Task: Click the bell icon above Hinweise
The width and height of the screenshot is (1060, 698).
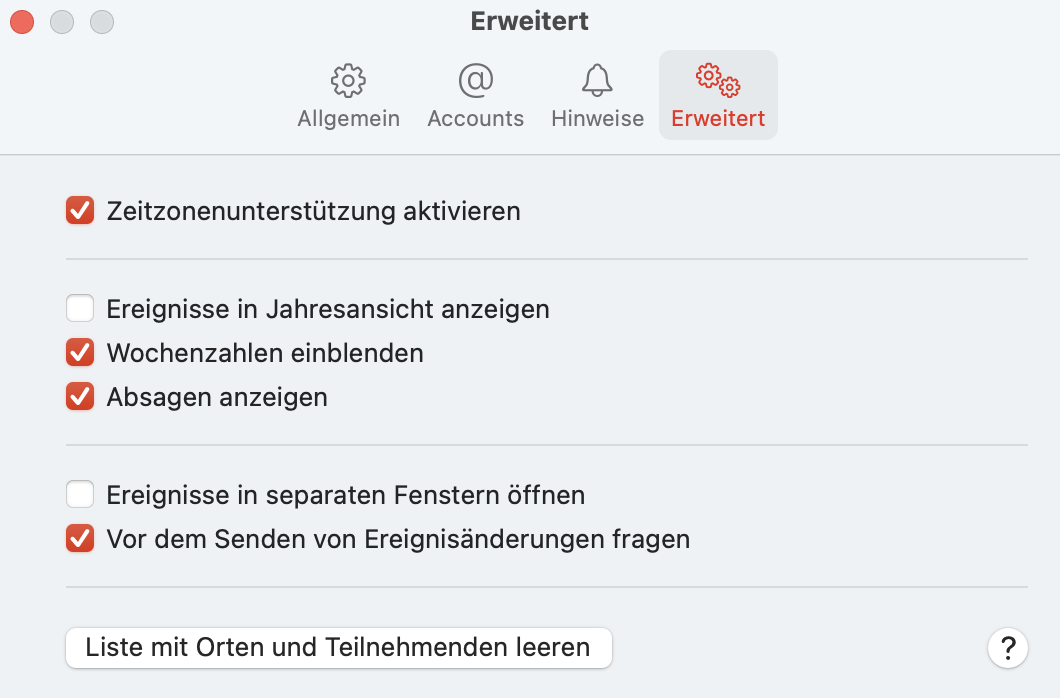Action: coord(597,78)
